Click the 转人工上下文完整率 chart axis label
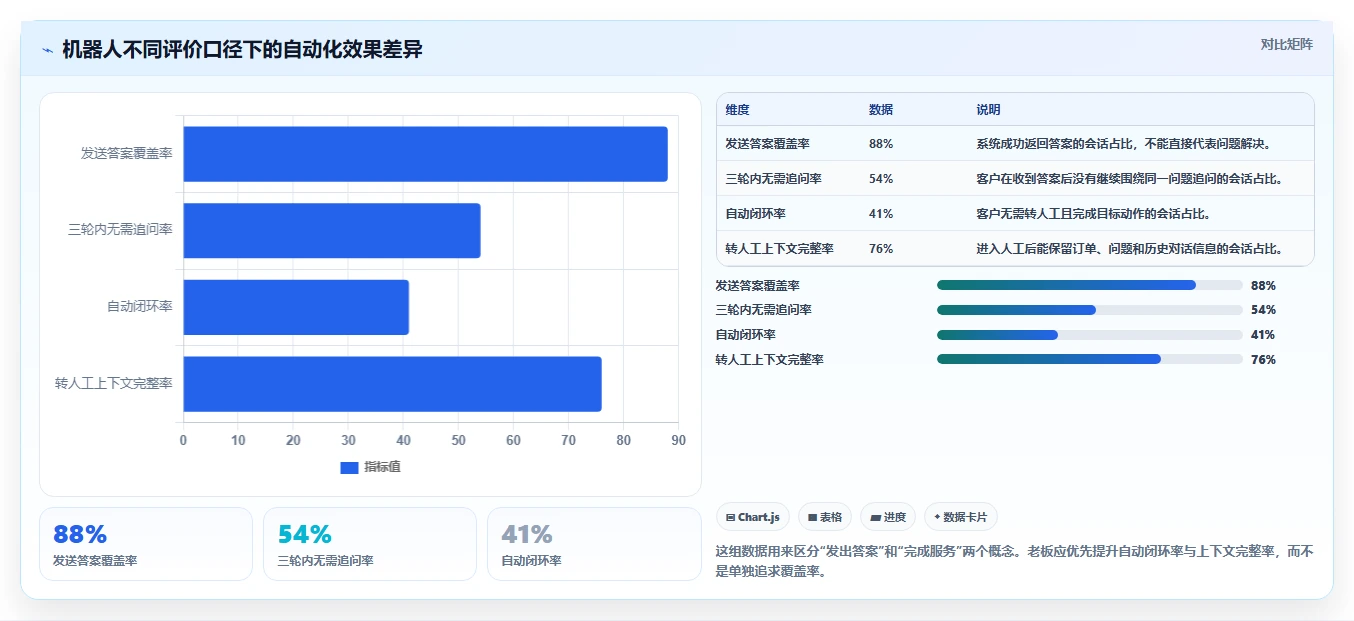The image size is (1354, 621). coord(114,384)
